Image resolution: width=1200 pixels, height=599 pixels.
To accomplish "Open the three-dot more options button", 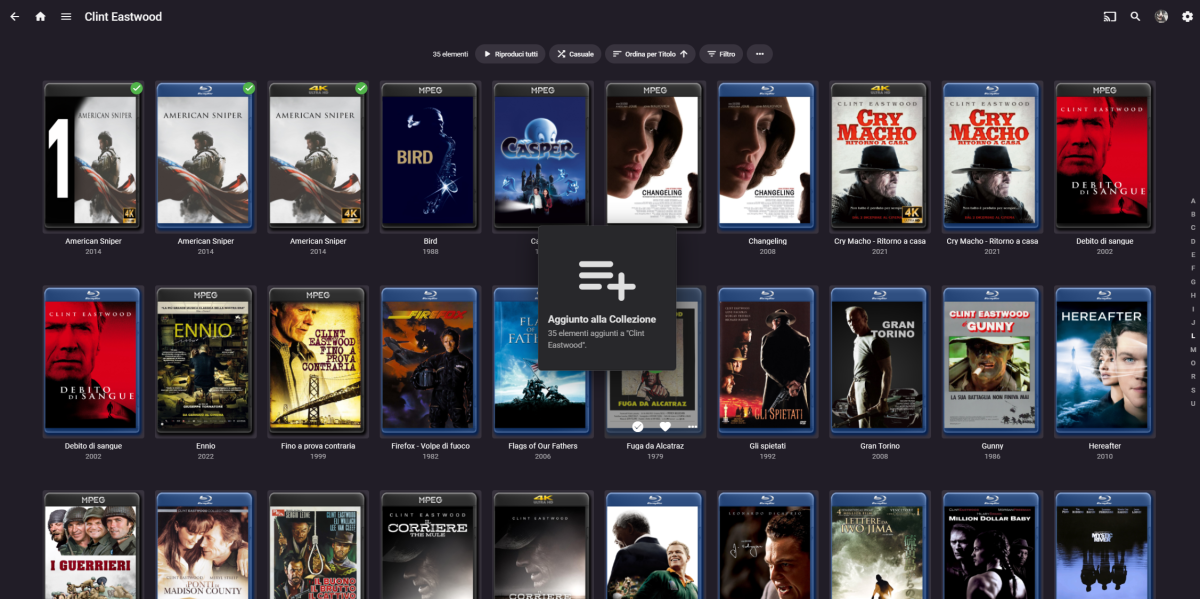I will (760, 54).
